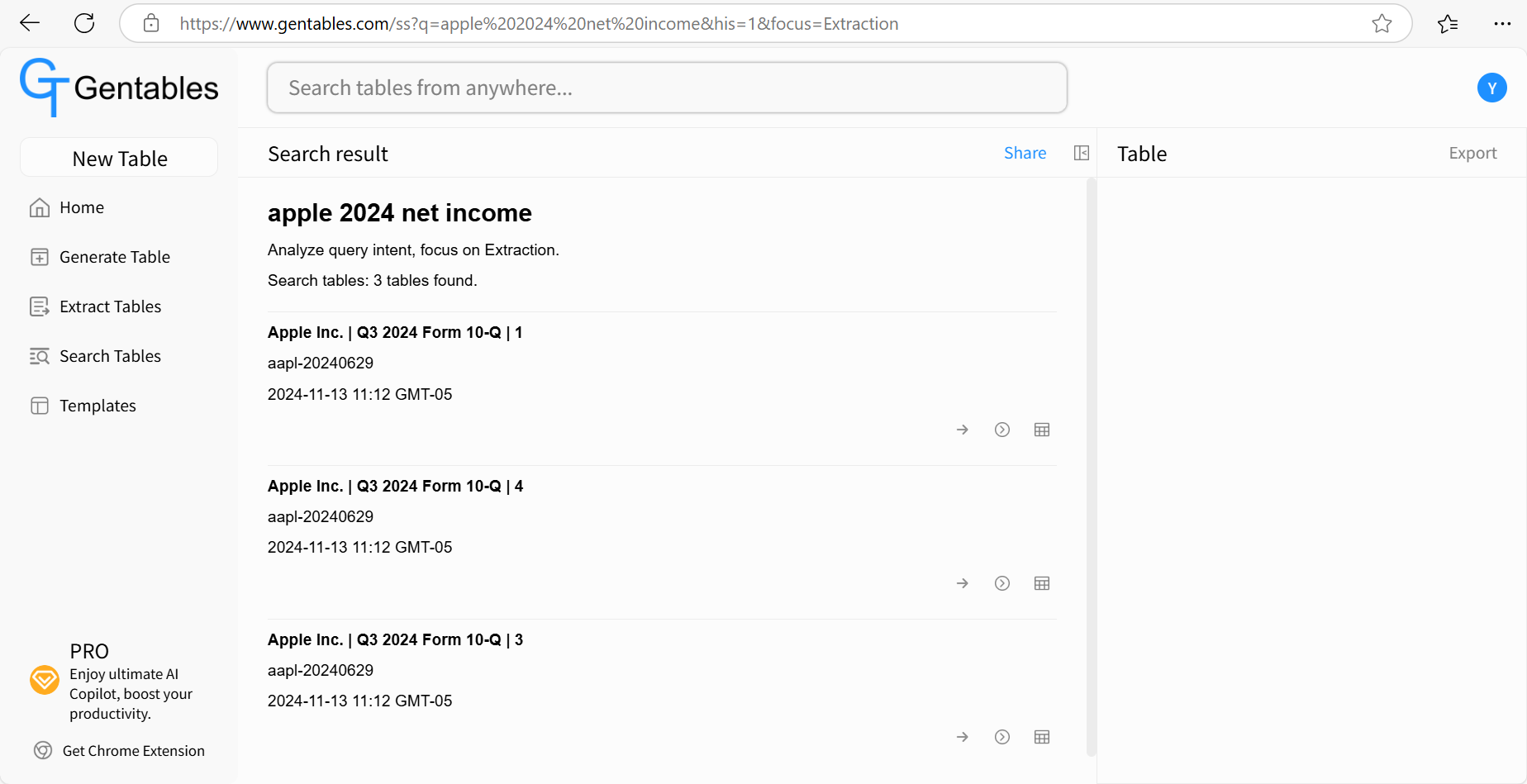Bookmark page with star icon
Viewport: 1527px width, 784px height.
point(1382,23)
